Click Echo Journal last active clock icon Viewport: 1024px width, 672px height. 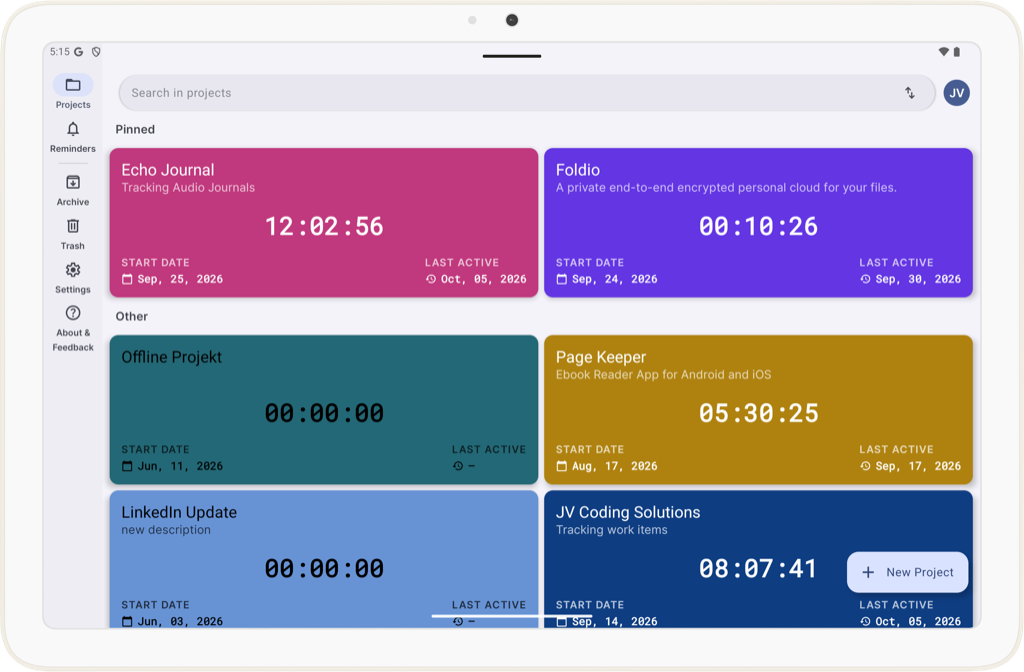tap(431, 279)
